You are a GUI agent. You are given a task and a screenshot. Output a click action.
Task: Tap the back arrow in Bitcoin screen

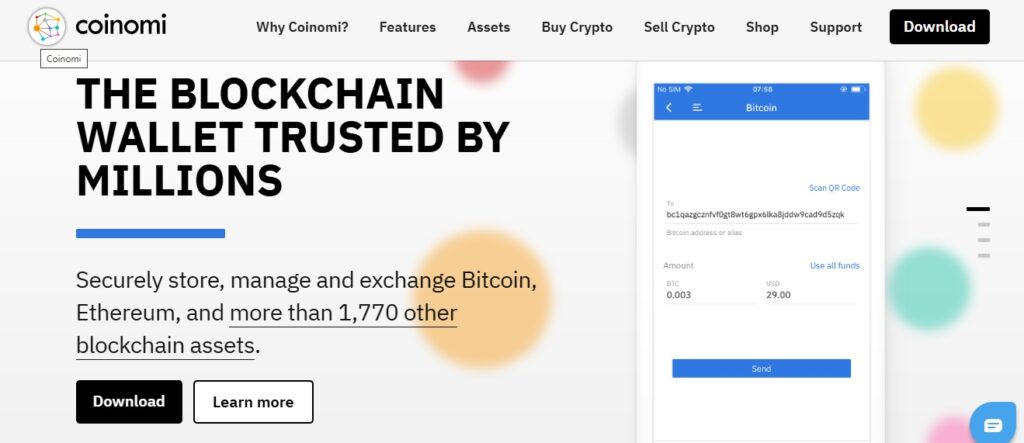pos(669,107)
